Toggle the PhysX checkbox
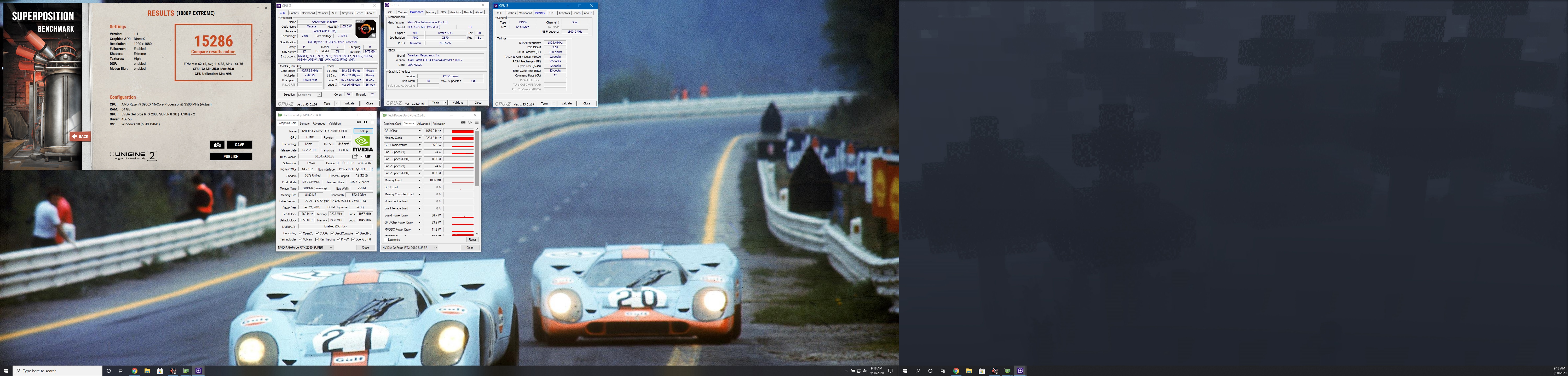The image size is (1568, 376). click(338, 239)
